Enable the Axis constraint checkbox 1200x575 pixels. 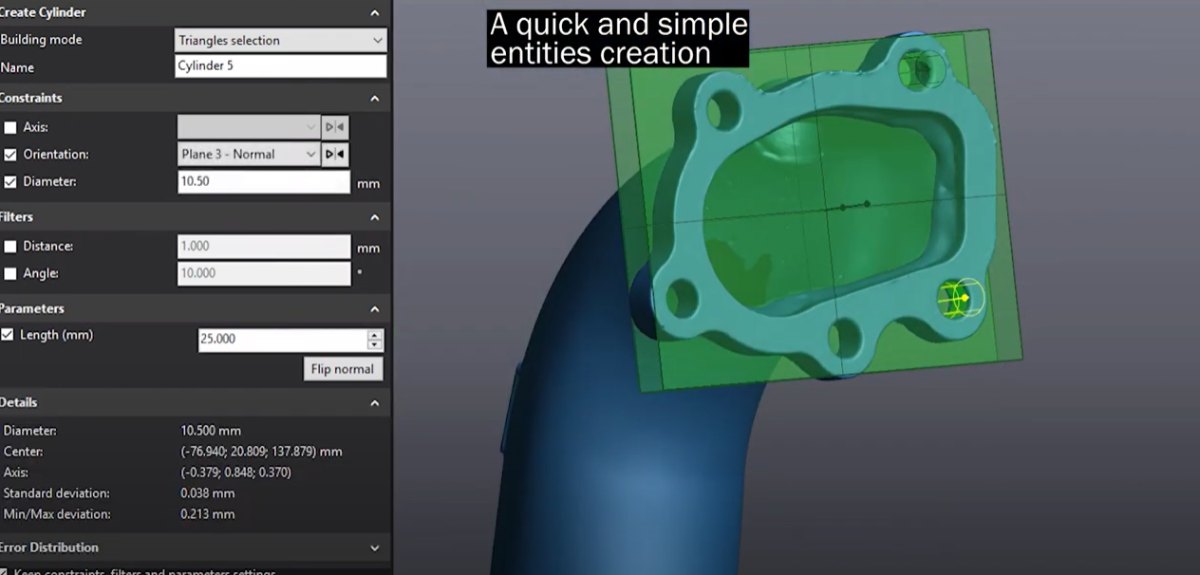[10, 128]
